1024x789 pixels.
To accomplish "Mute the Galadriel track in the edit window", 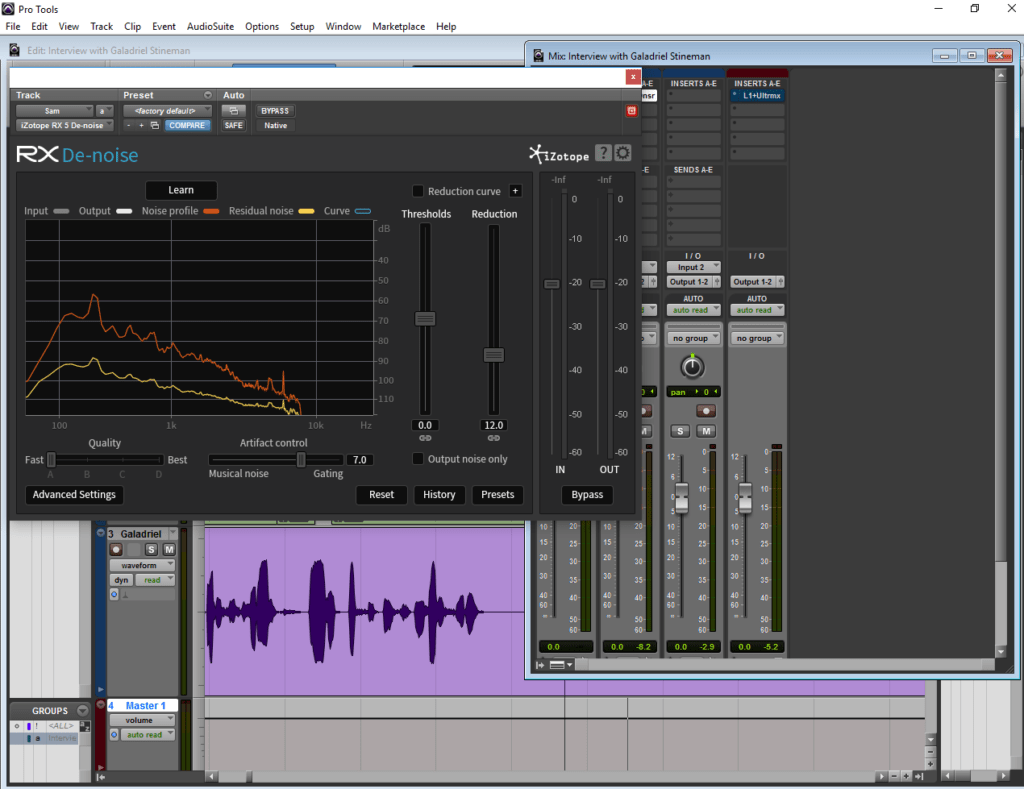I will (168, 550).
